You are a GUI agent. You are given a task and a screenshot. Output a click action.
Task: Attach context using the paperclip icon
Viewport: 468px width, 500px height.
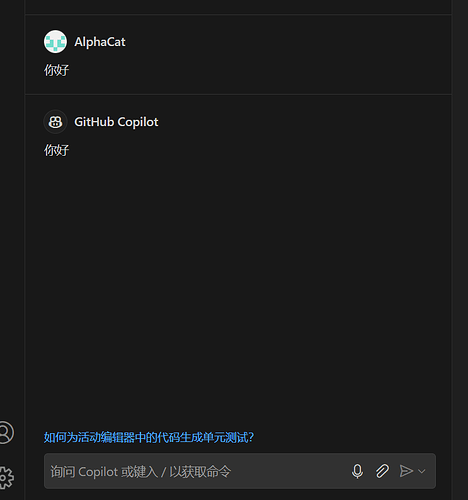click(x=382, y=471)
